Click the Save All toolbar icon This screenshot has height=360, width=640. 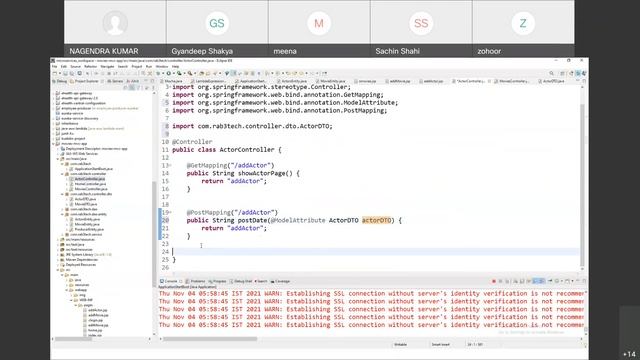[72, 73]
